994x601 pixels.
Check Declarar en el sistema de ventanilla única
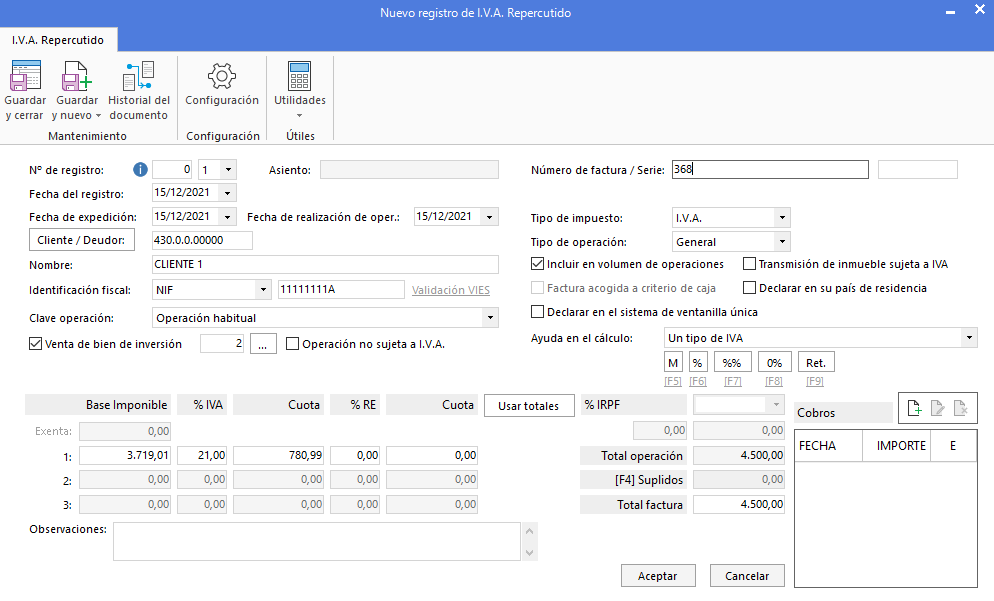pos(538,312)
